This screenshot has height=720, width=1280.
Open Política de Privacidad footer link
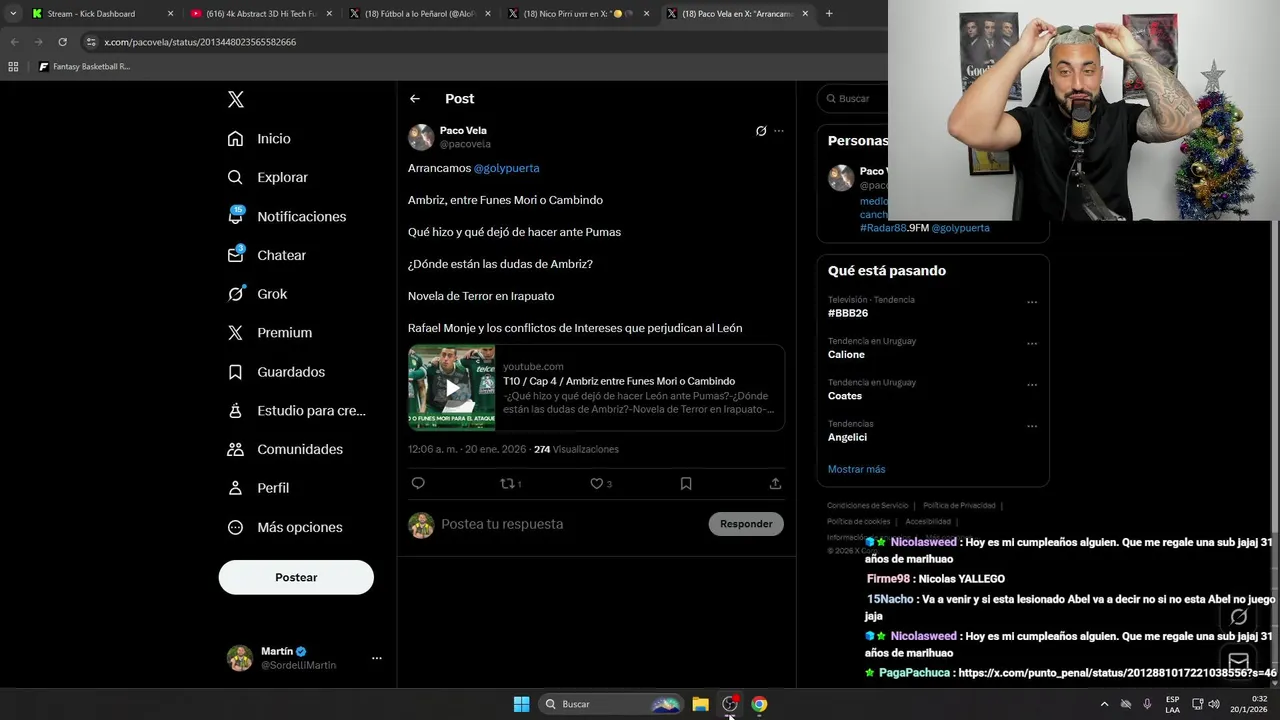pos(959,506)
